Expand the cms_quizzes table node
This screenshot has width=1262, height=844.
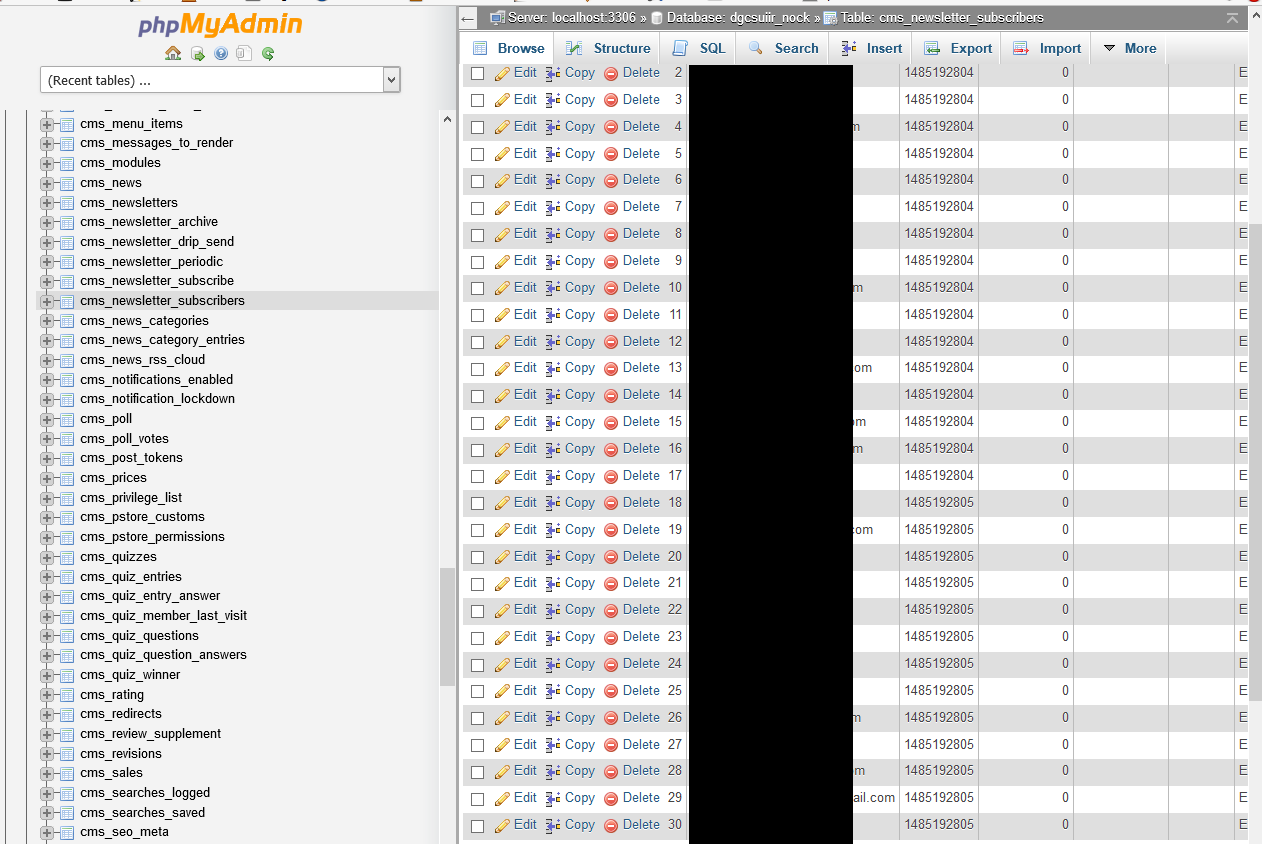click(x=46, y=557)
